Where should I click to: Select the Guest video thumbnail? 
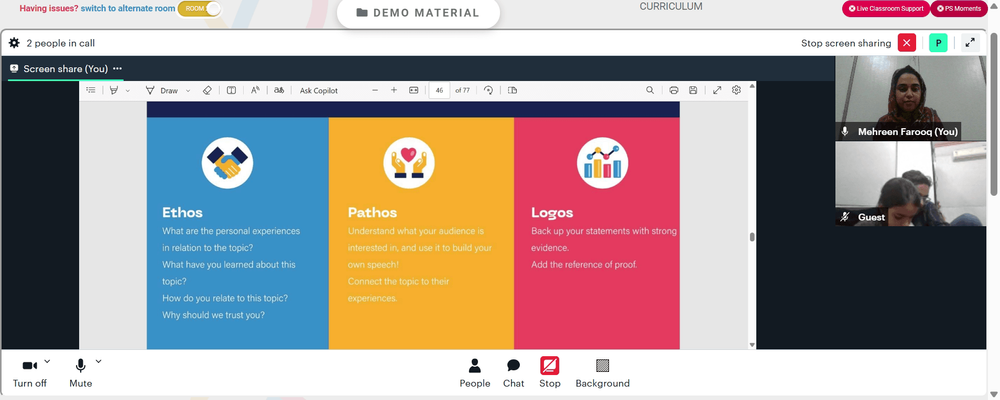pos(910,184)
